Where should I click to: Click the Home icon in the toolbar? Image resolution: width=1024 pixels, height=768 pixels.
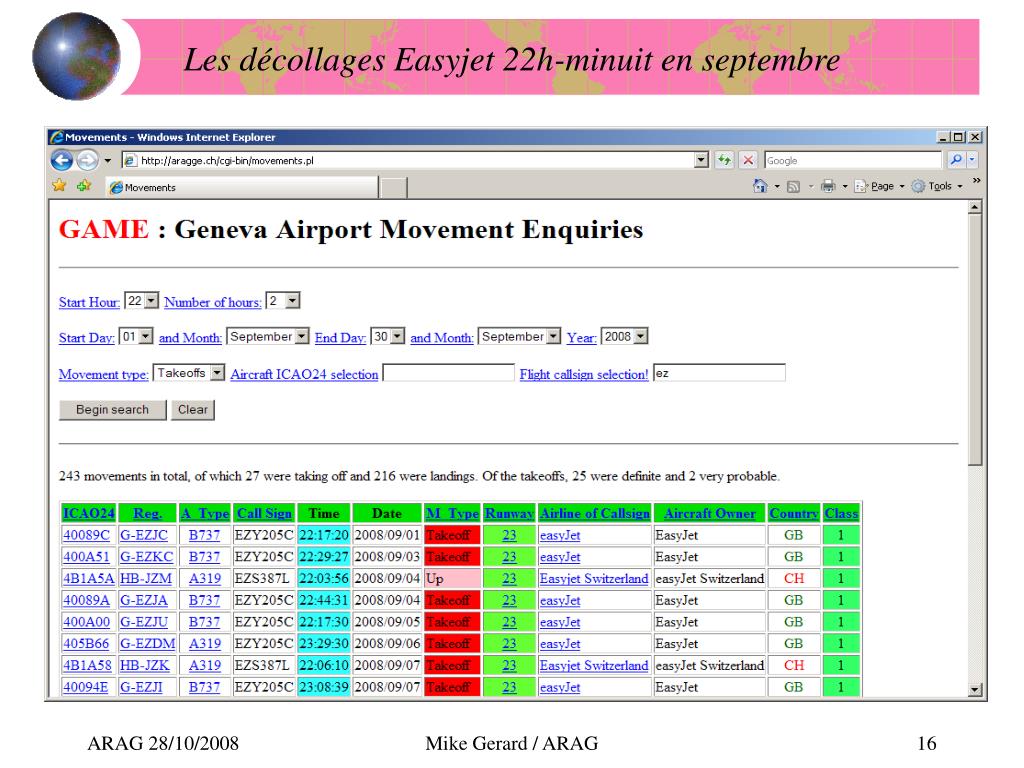pyautogui.click(x=760, y=186)
